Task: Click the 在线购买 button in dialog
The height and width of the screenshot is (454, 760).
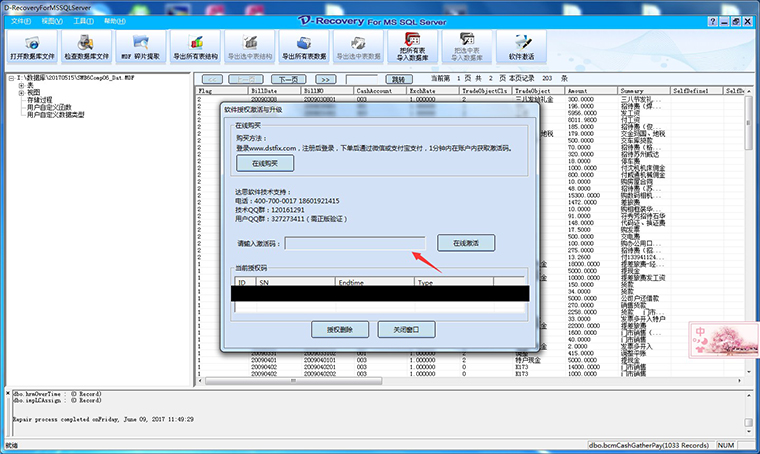Action: 265,163
